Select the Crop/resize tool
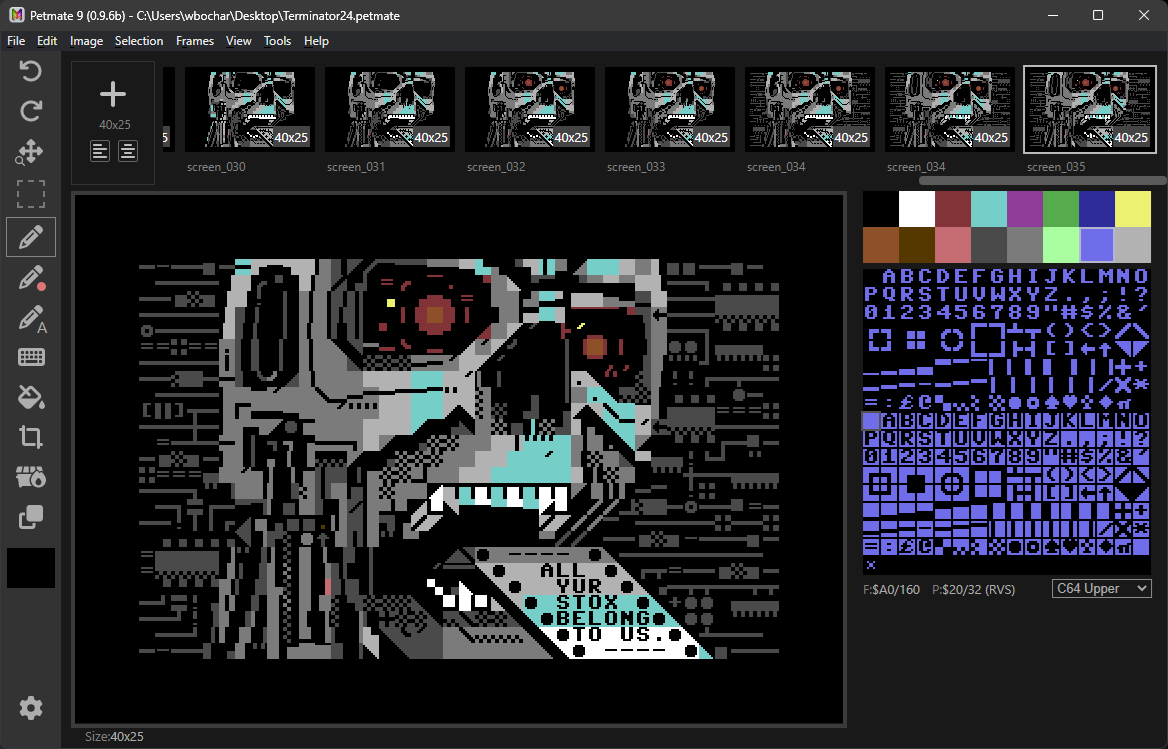This screenshot has width=1168, height=749. (x=31, y=436)
